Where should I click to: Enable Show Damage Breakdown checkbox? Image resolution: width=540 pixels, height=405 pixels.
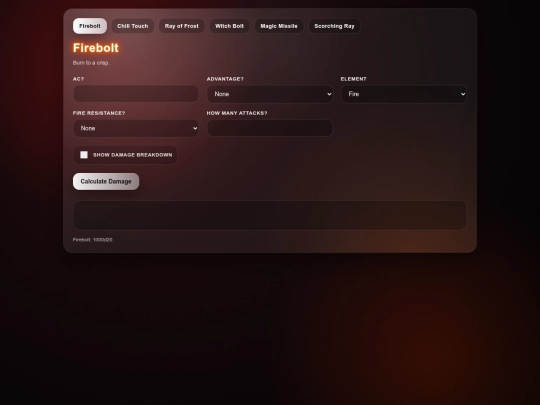coord(84,155)
